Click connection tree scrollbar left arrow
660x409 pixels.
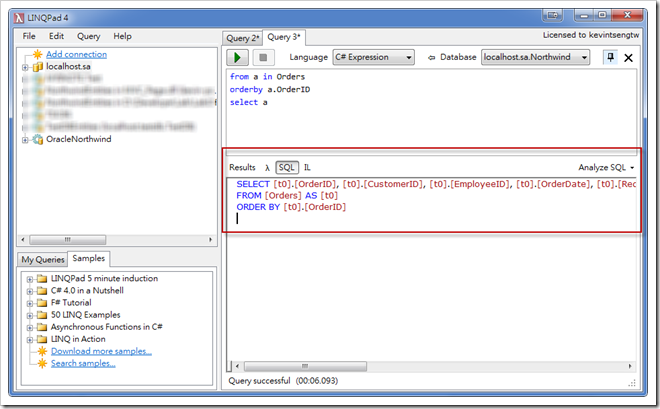point(23,240)
